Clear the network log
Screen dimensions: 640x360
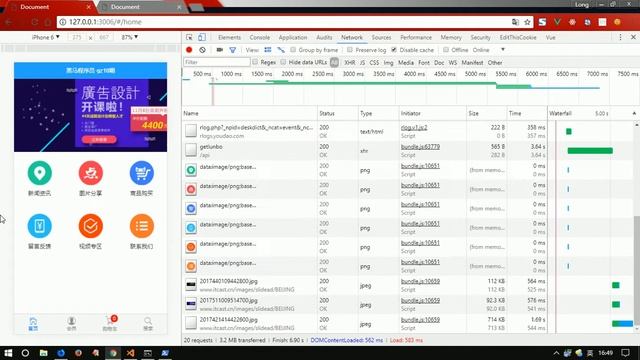(202, 50)
